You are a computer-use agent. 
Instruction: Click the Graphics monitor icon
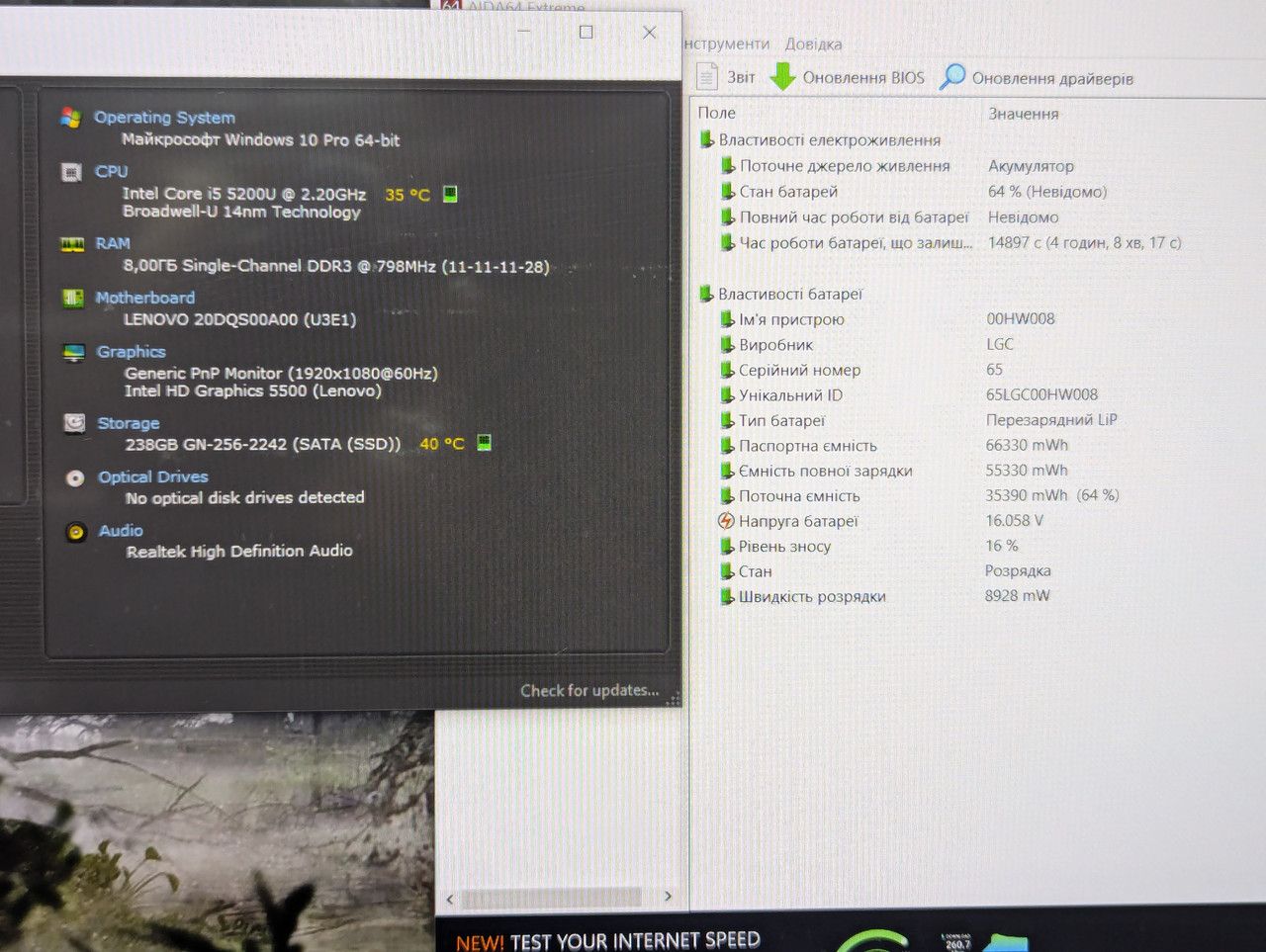click(74, 352)
